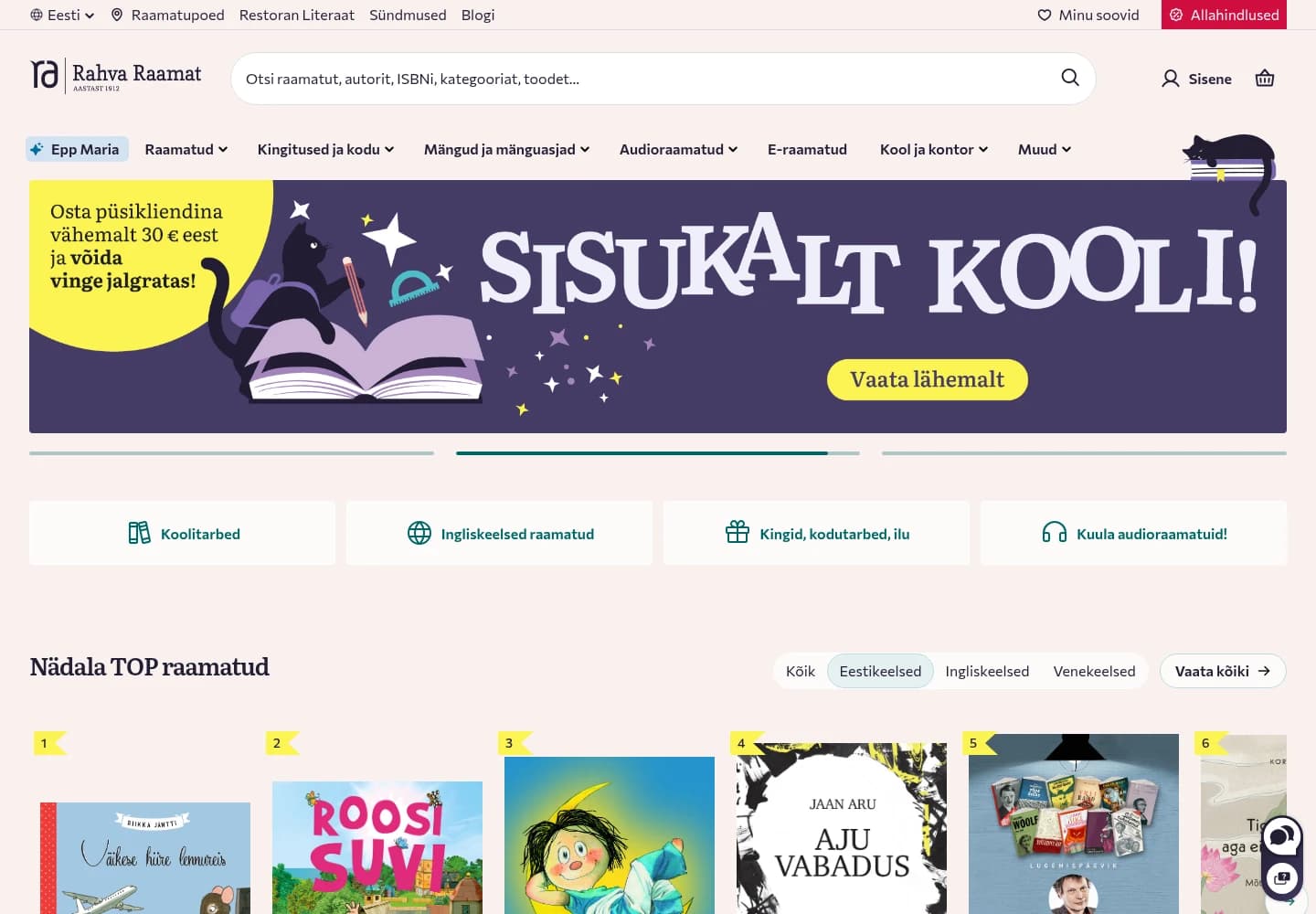
Task: Open the chat bubble widget
Action: 1282,836
